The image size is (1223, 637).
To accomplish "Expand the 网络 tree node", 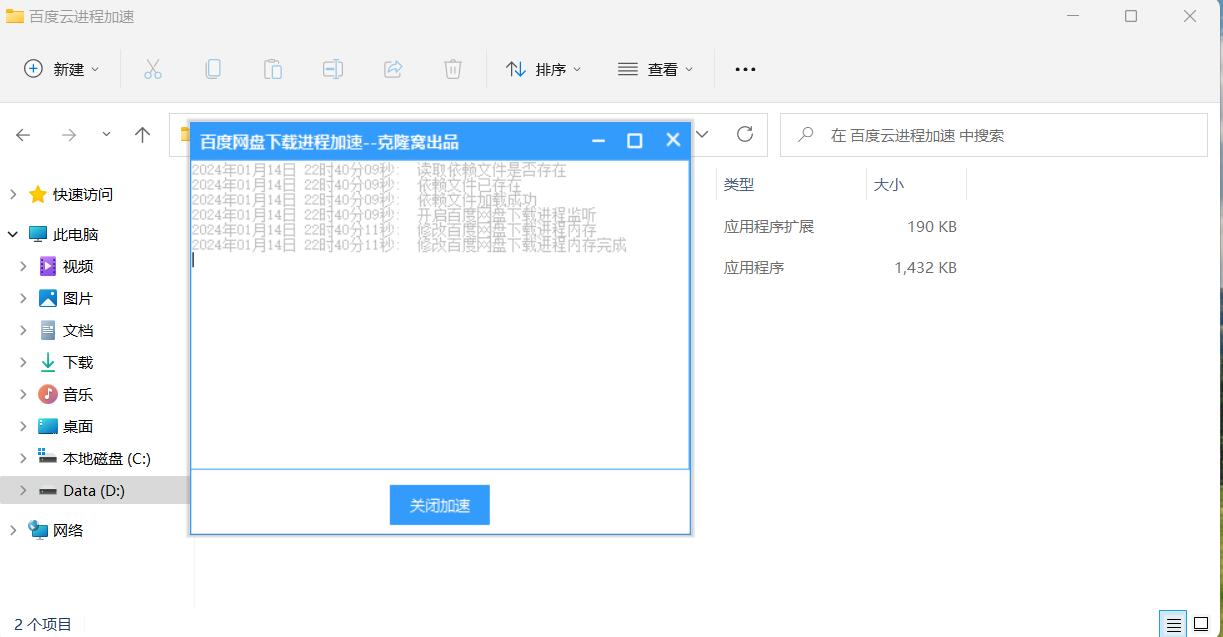I will tap(13, 530).
